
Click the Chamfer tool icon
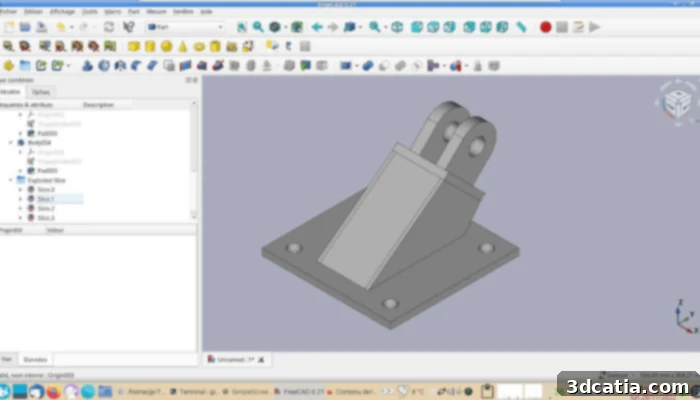(x=152, y=66)
